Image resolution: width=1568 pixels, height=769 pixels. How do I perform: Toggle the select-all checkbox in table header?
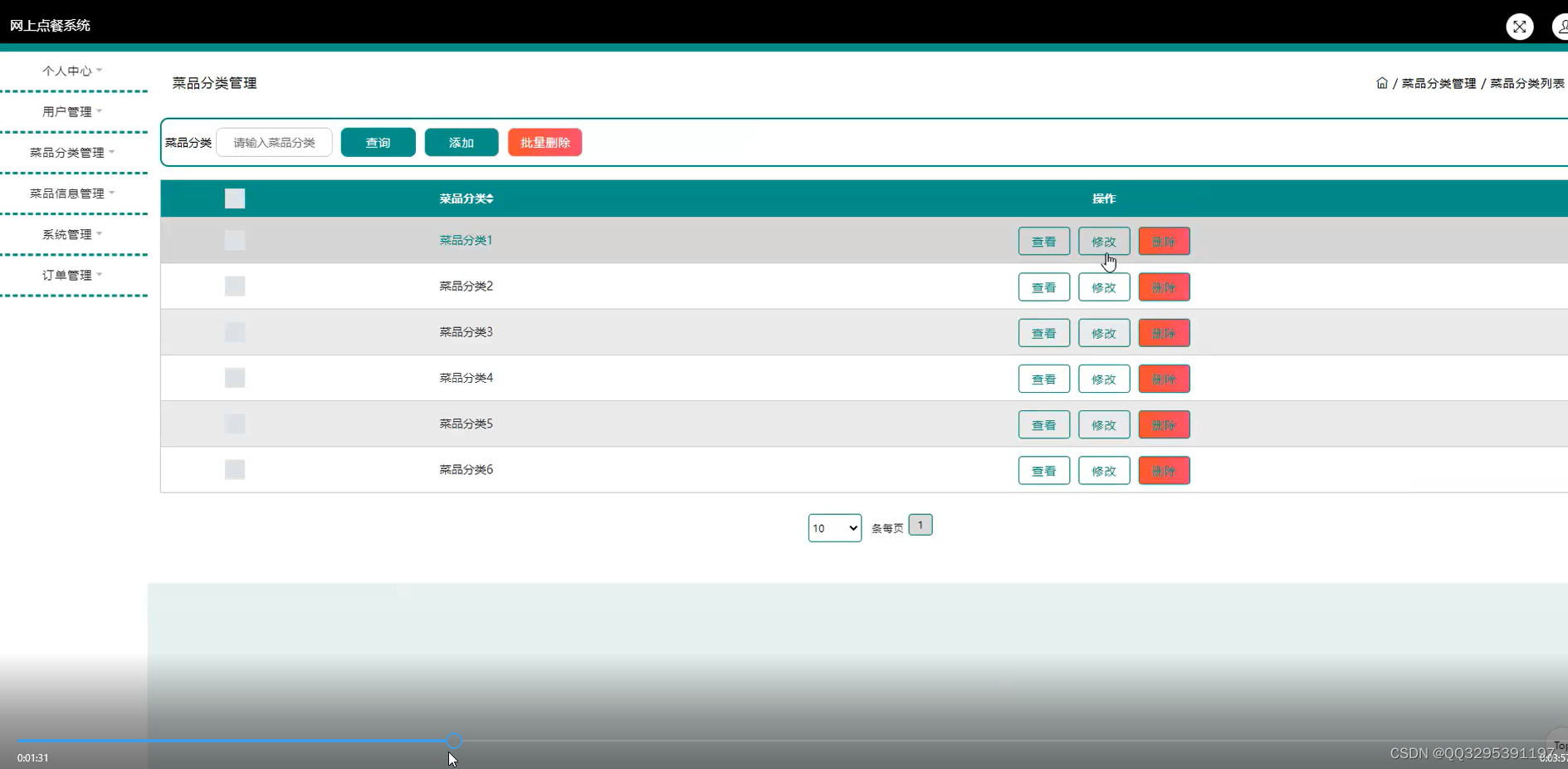point(235,198)
